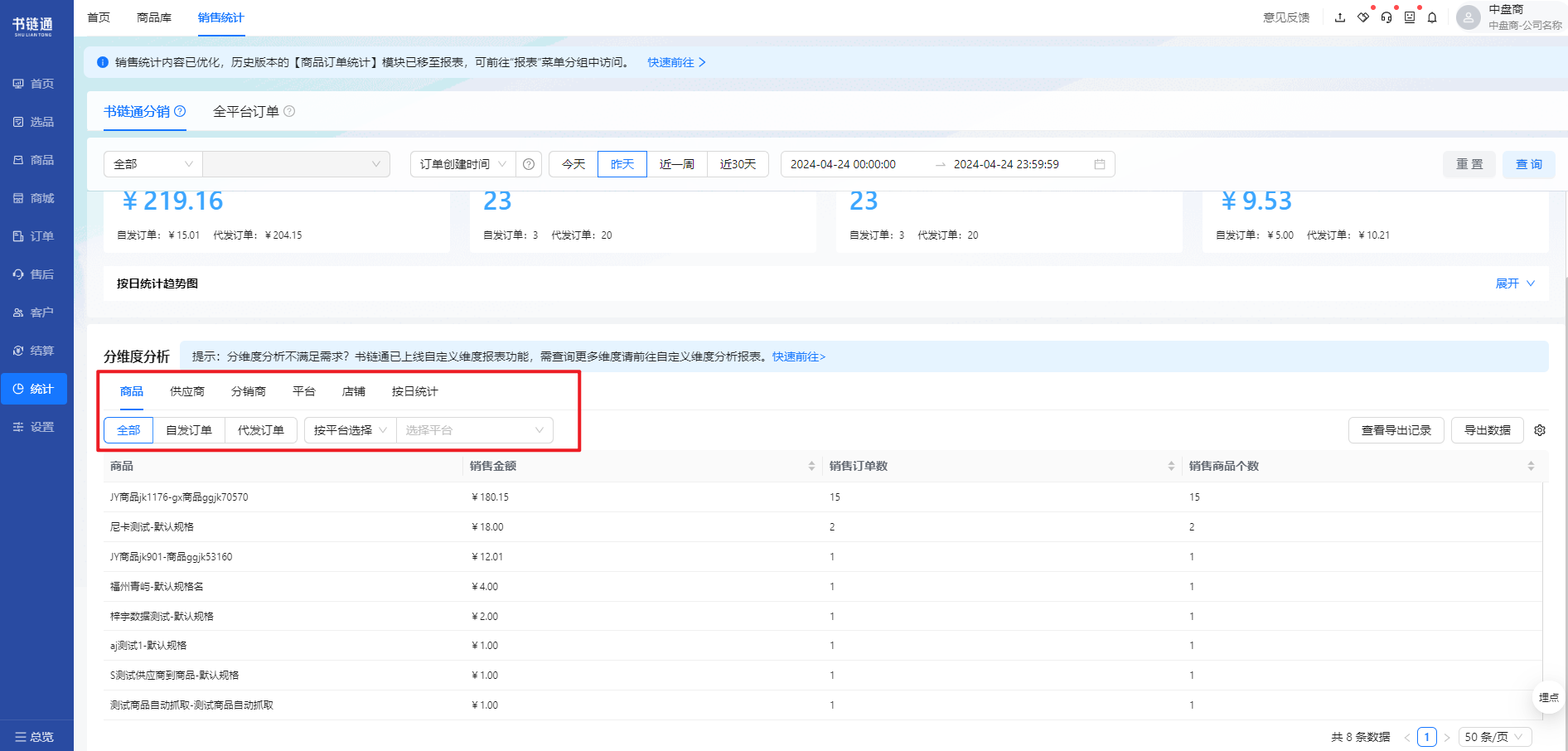Open 选品 in the left sidebar
The image size is (1568, 751).
pyautogui.click(x=34, y=122)
